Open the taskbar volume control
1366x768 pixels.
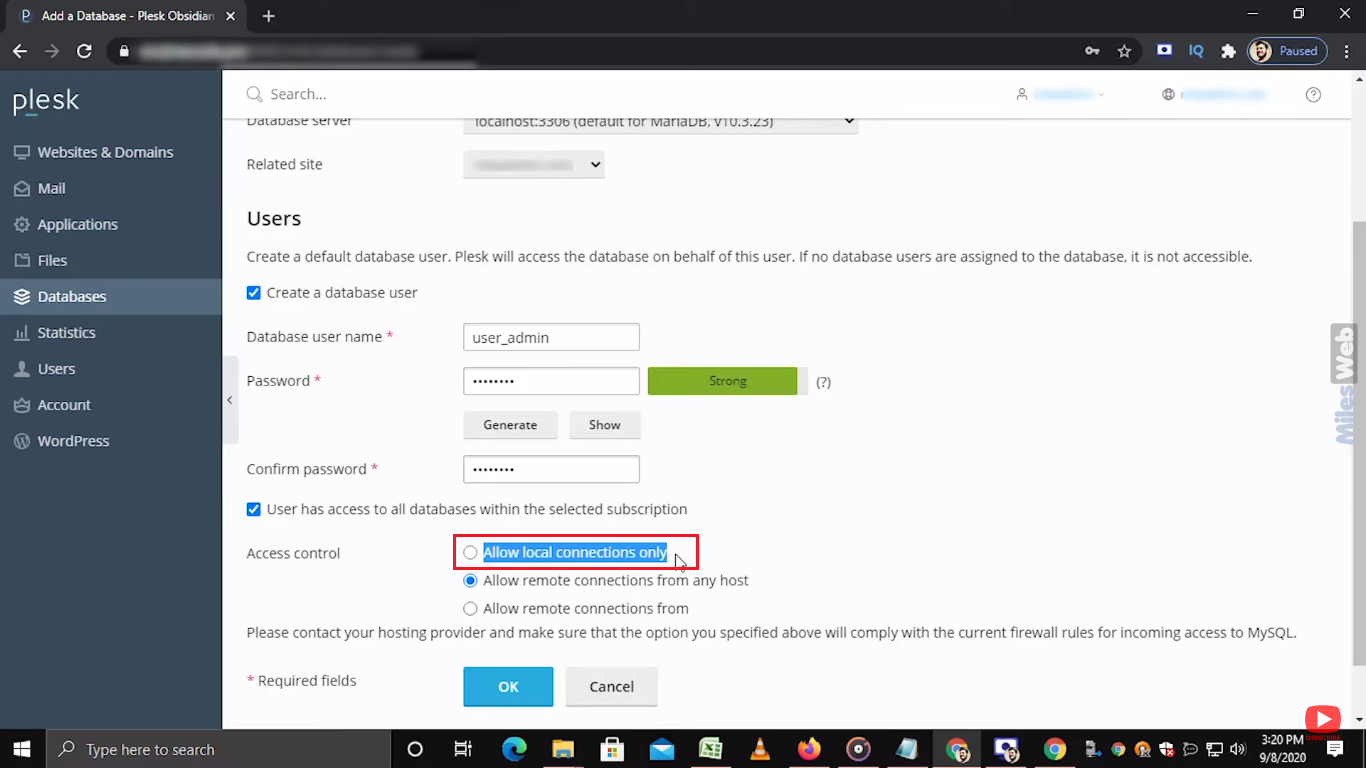(x=1238, y=749)
